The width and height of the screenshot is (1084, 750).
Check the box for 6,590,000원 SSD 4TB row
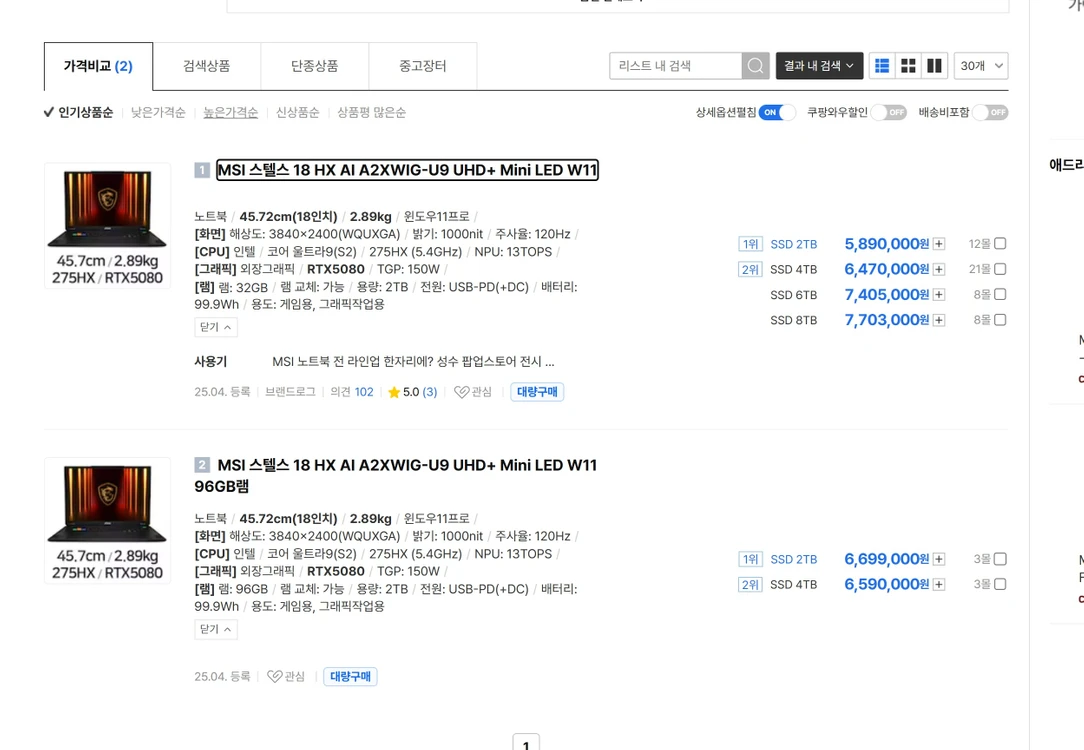coord(1000,584)
